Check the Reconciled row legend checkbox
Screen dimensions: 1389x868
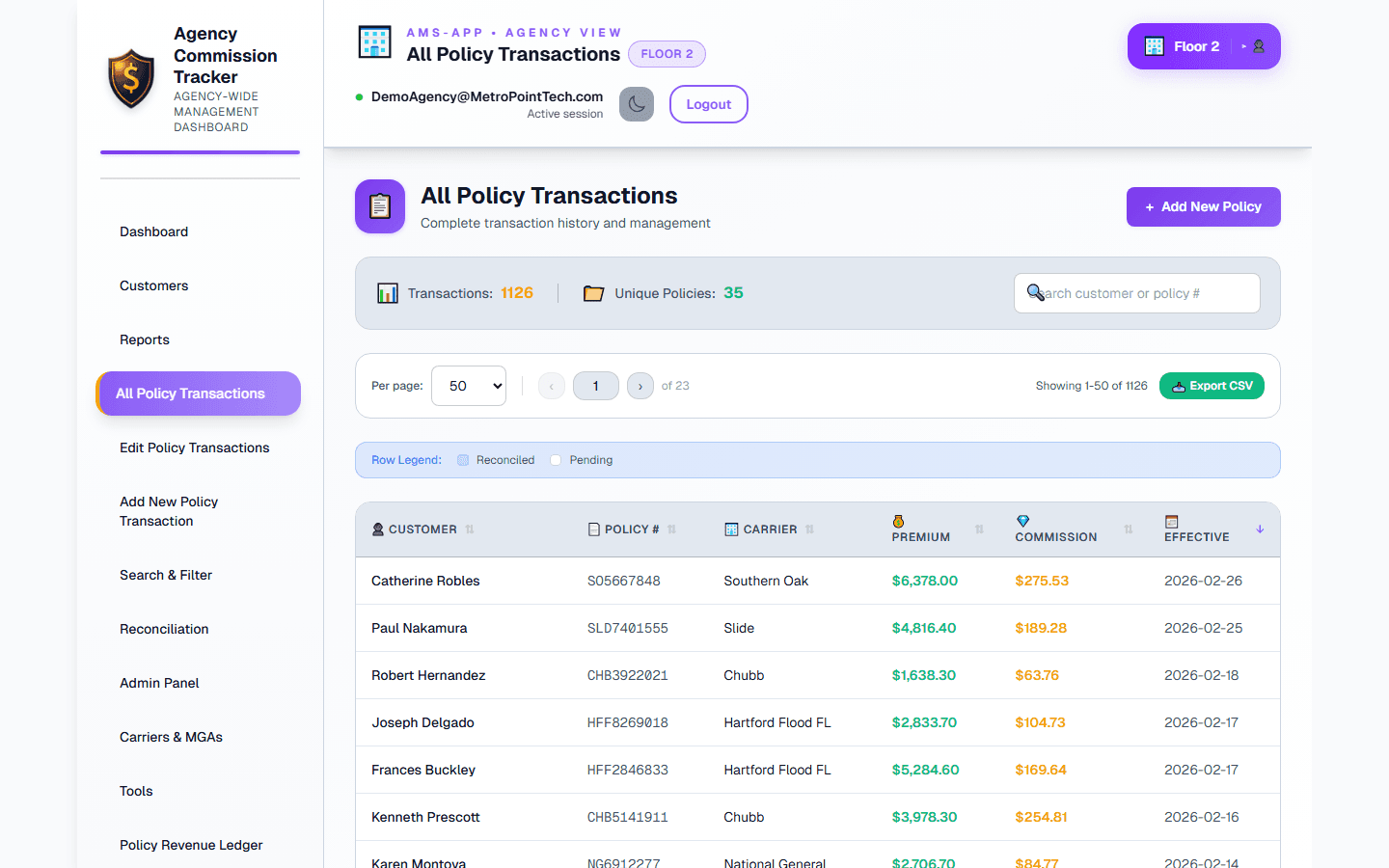460,460
